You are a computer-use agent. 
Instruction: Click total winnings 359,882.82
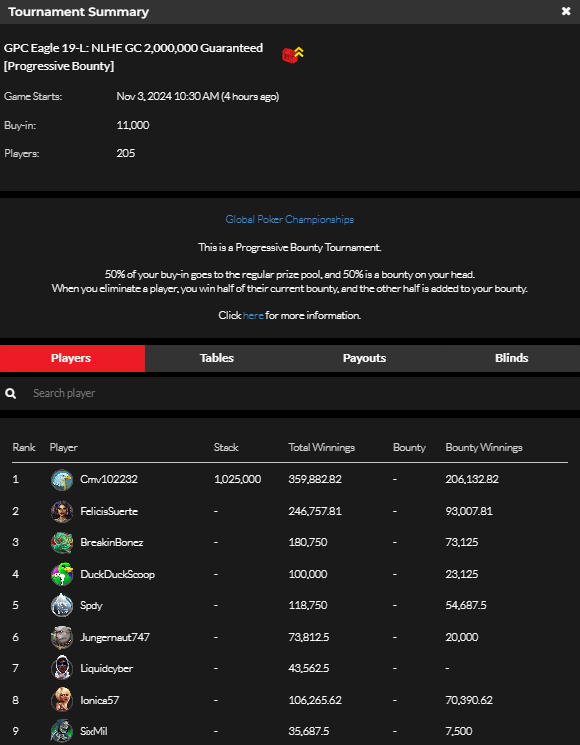coord(315,479)
